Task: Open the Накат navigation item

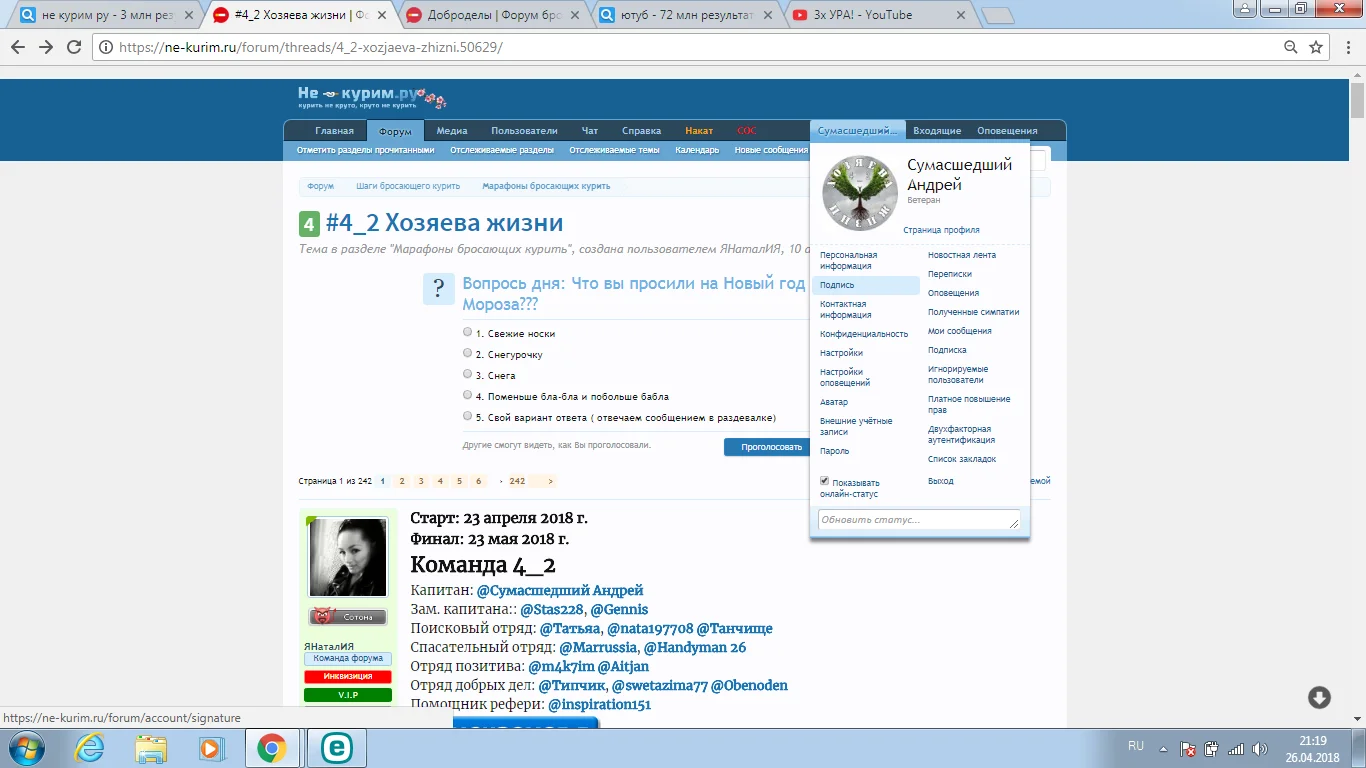Action: [699, 131]
